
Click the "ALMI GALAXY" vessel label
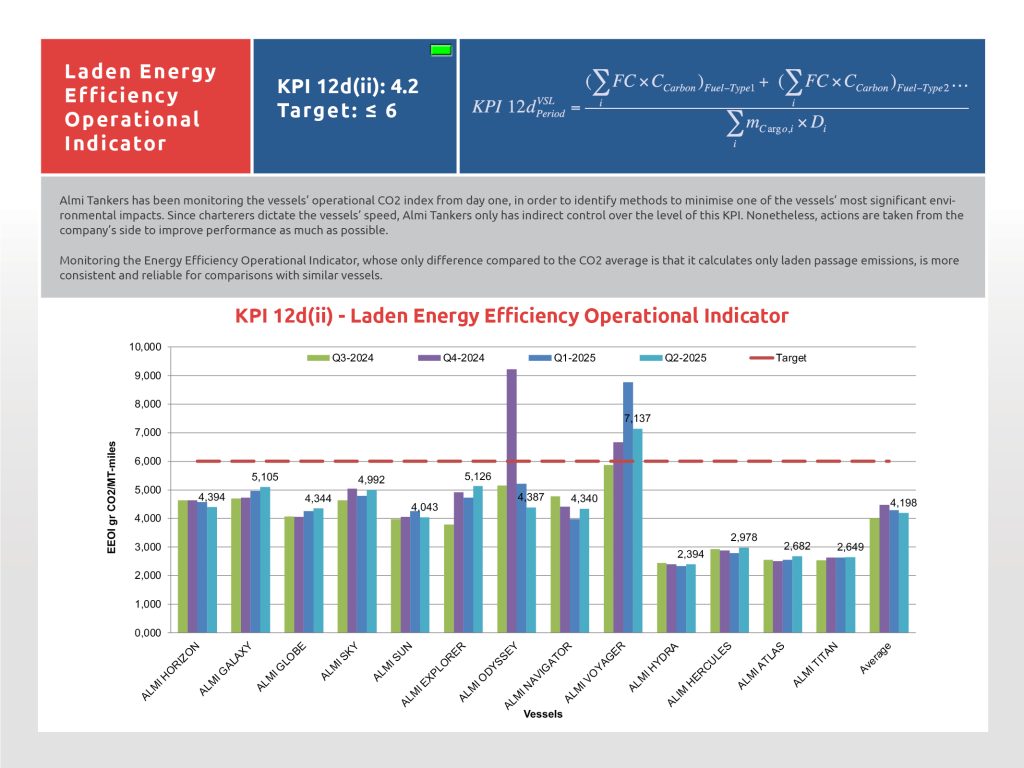pos(225,669)
